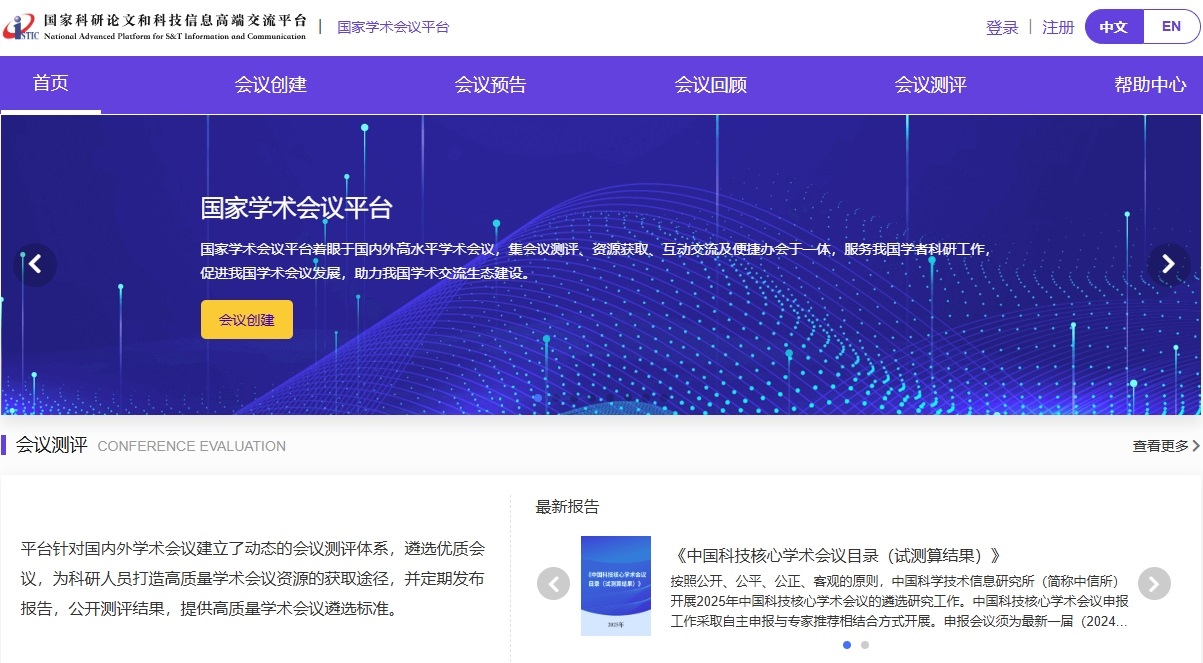Open 会议测评 navigation item
The height and width of the screenshot is (663, 1203).
[930, 85]
